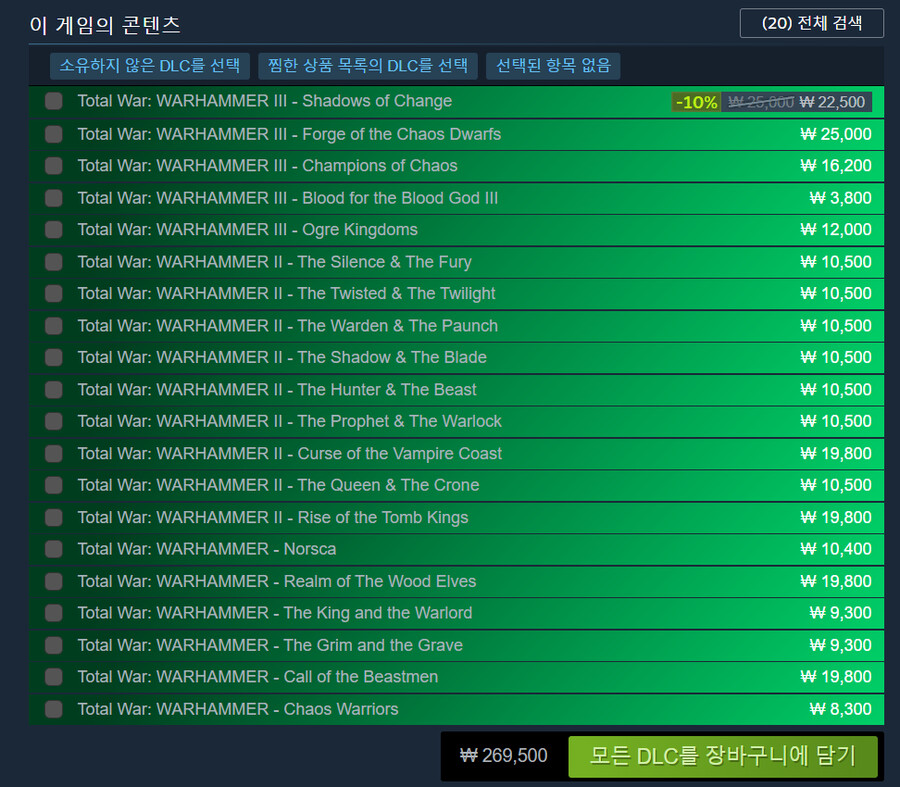
Task: Check the Norsca DLC checkbox
Action: point(54,549)
